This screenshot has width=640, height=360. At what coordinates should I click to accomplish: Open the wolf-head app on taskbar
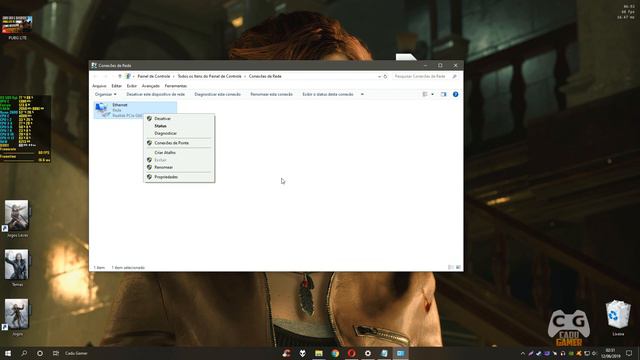click(302, 353)
